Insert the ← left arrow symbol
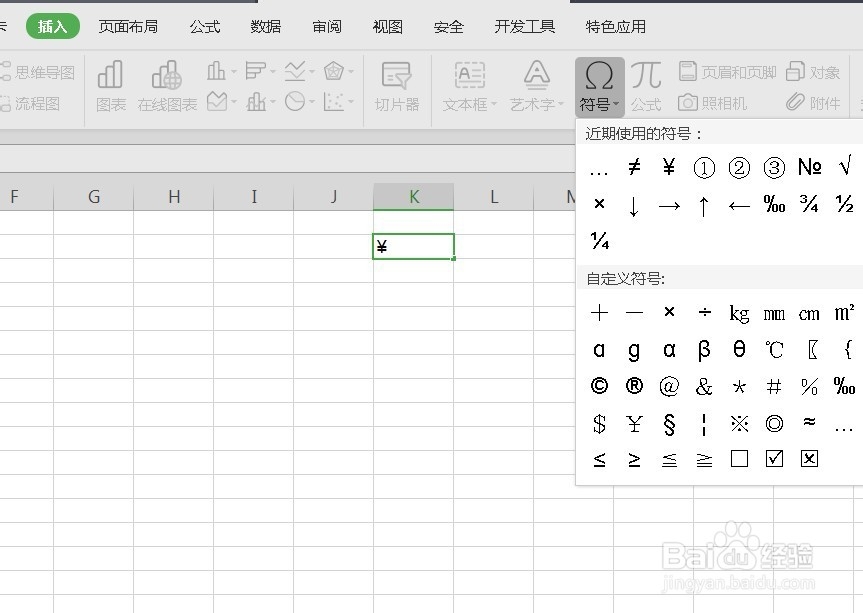This screenshot has width=863, height=613. point(739,206)
